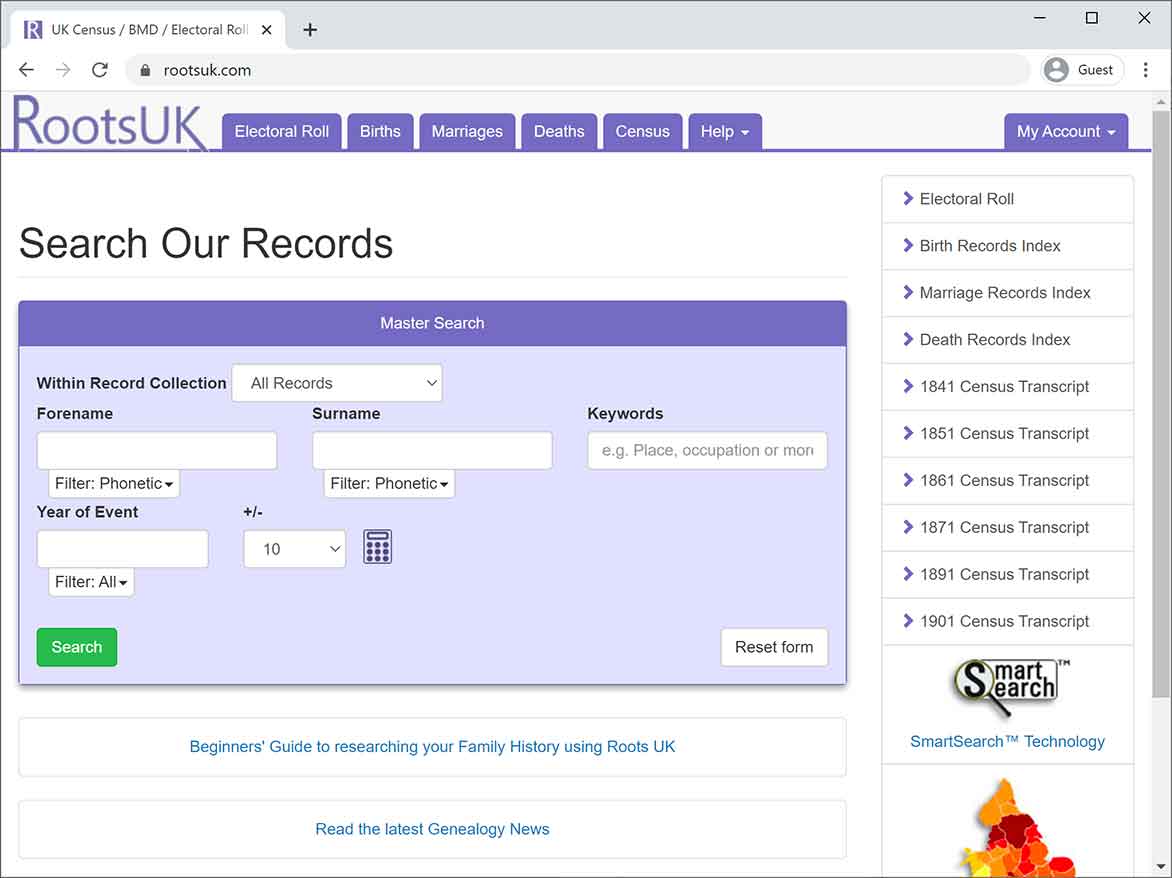Go back using the browser back arrow
The width and height of the screenshot is (1172, 878).
pos(26,69)
